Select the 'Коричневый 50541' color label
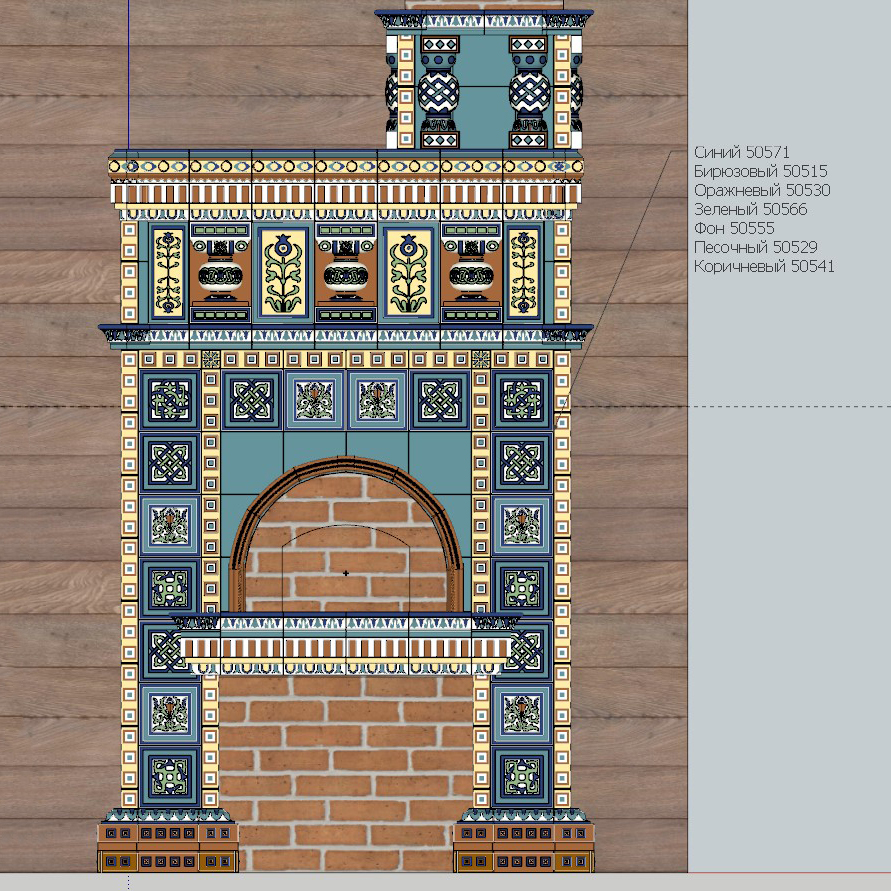Screen dimensions: 891x891 (764, 267)
